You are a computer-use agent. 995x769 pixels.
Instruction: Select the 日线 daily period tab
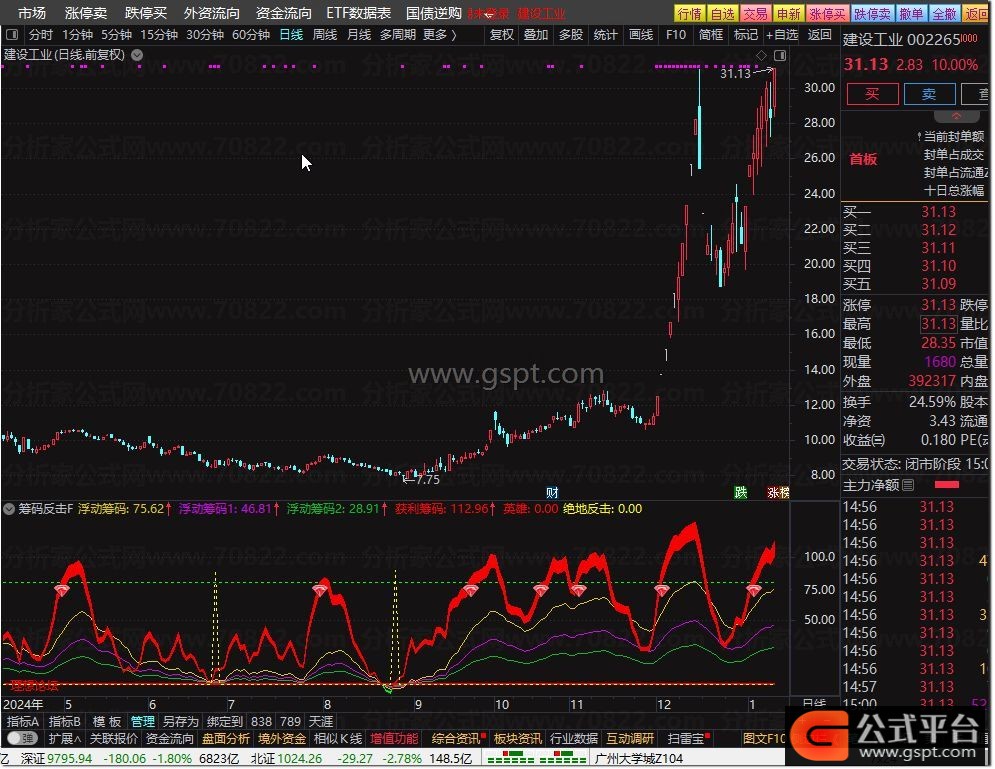pyautogui.click(x=291, y=35)
